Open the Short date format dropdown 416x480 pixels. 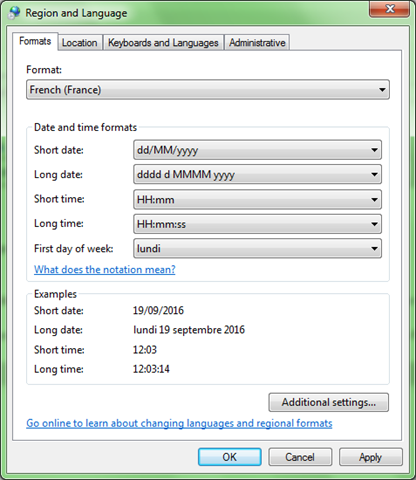(x=257, y=150)
